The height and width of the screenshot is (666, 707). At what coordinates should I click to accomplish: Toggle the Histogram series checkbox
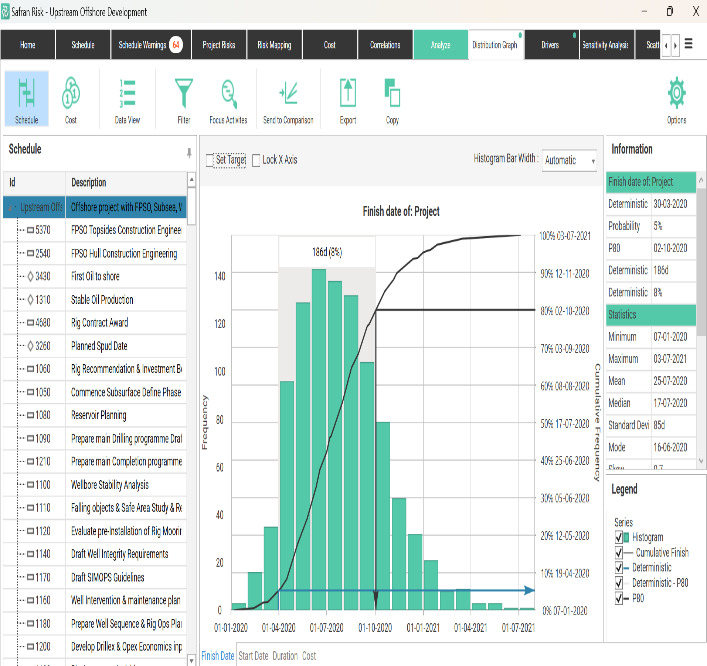coord(619,537)
